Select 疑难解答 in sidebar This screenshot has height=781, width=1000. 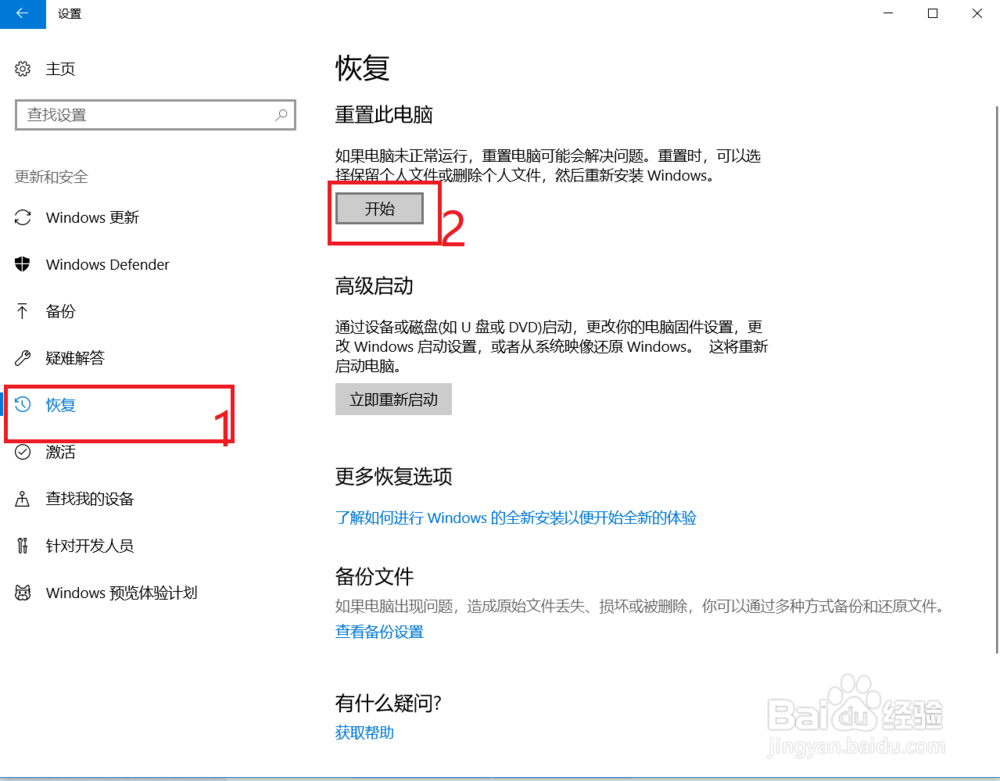coord(75,358)
